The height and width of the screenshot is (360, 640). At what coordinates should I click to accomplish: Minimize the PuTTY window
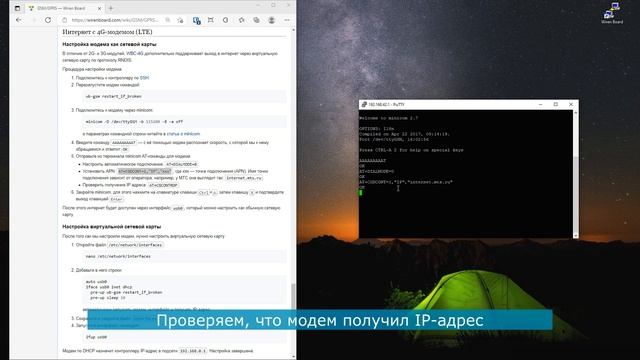pos(541,104)
